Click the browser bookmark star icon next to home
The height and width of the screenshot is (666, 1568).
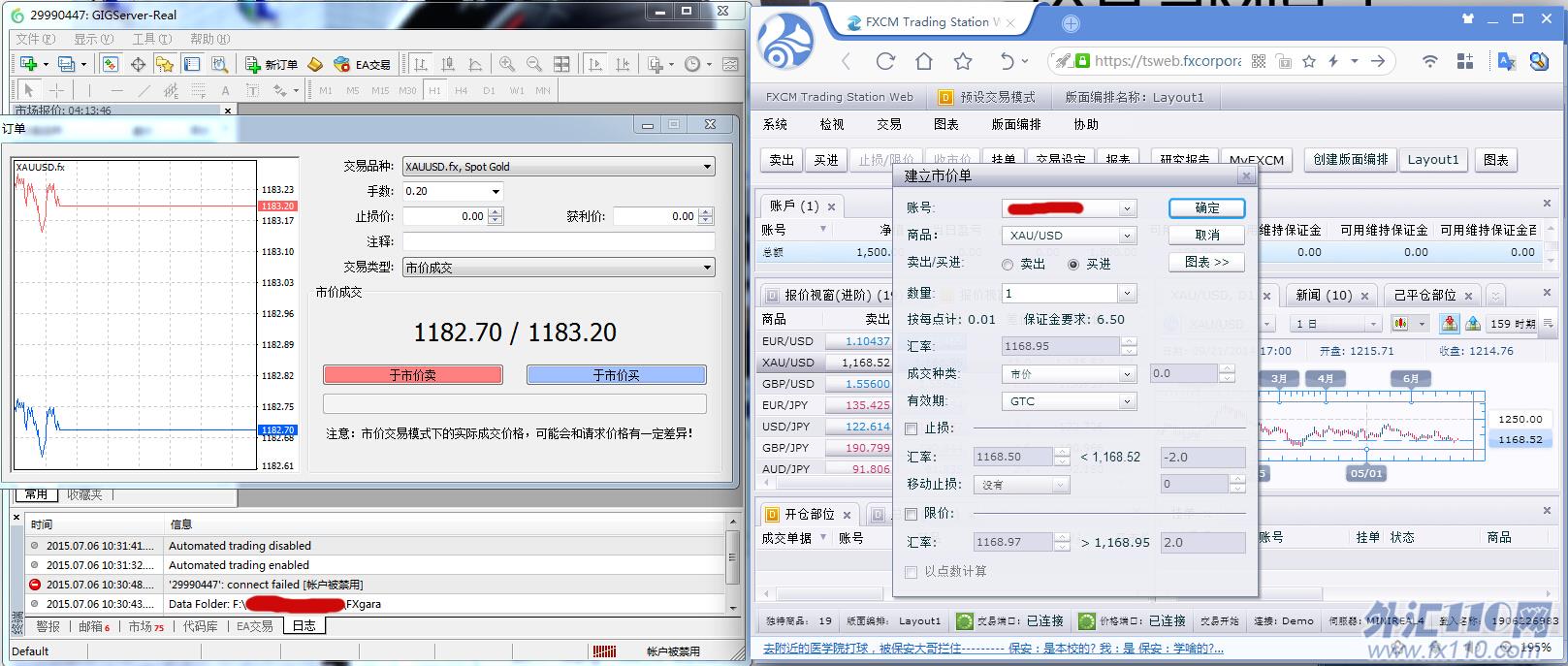coord(963,61)
